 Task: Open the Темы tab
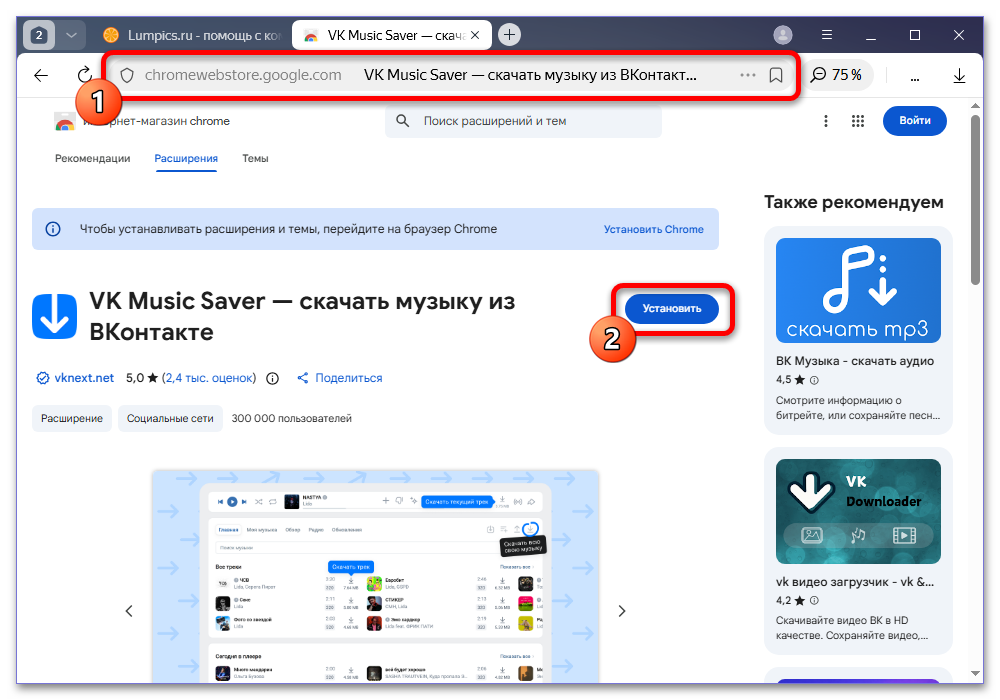point(255,159)
